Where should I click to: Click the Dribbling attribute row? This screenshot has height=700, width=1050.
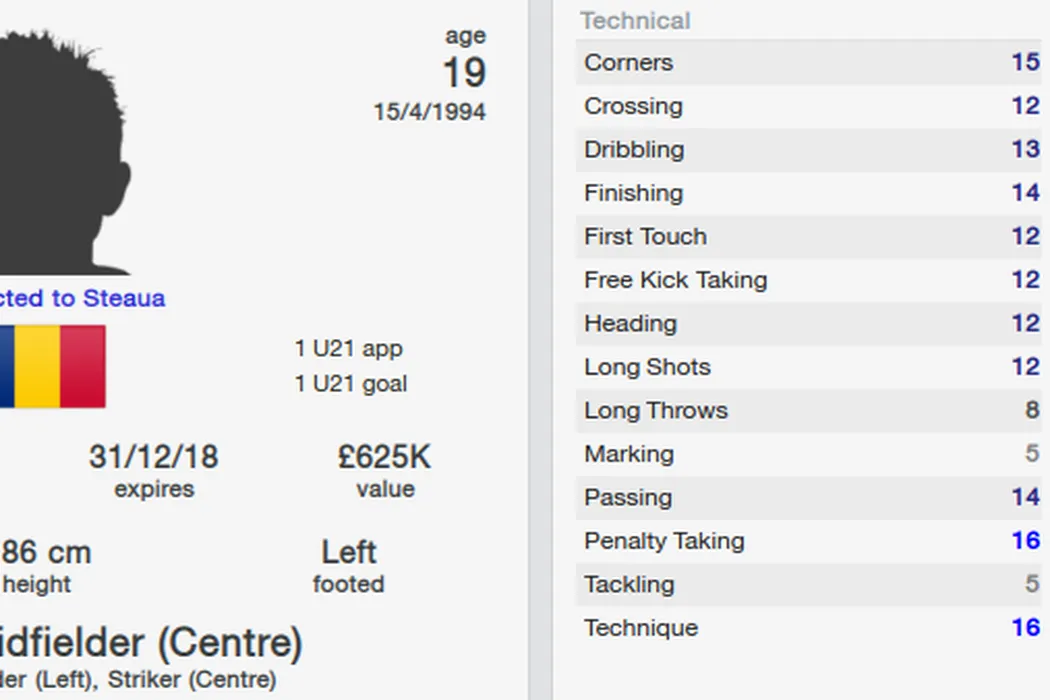coord(808,149)
